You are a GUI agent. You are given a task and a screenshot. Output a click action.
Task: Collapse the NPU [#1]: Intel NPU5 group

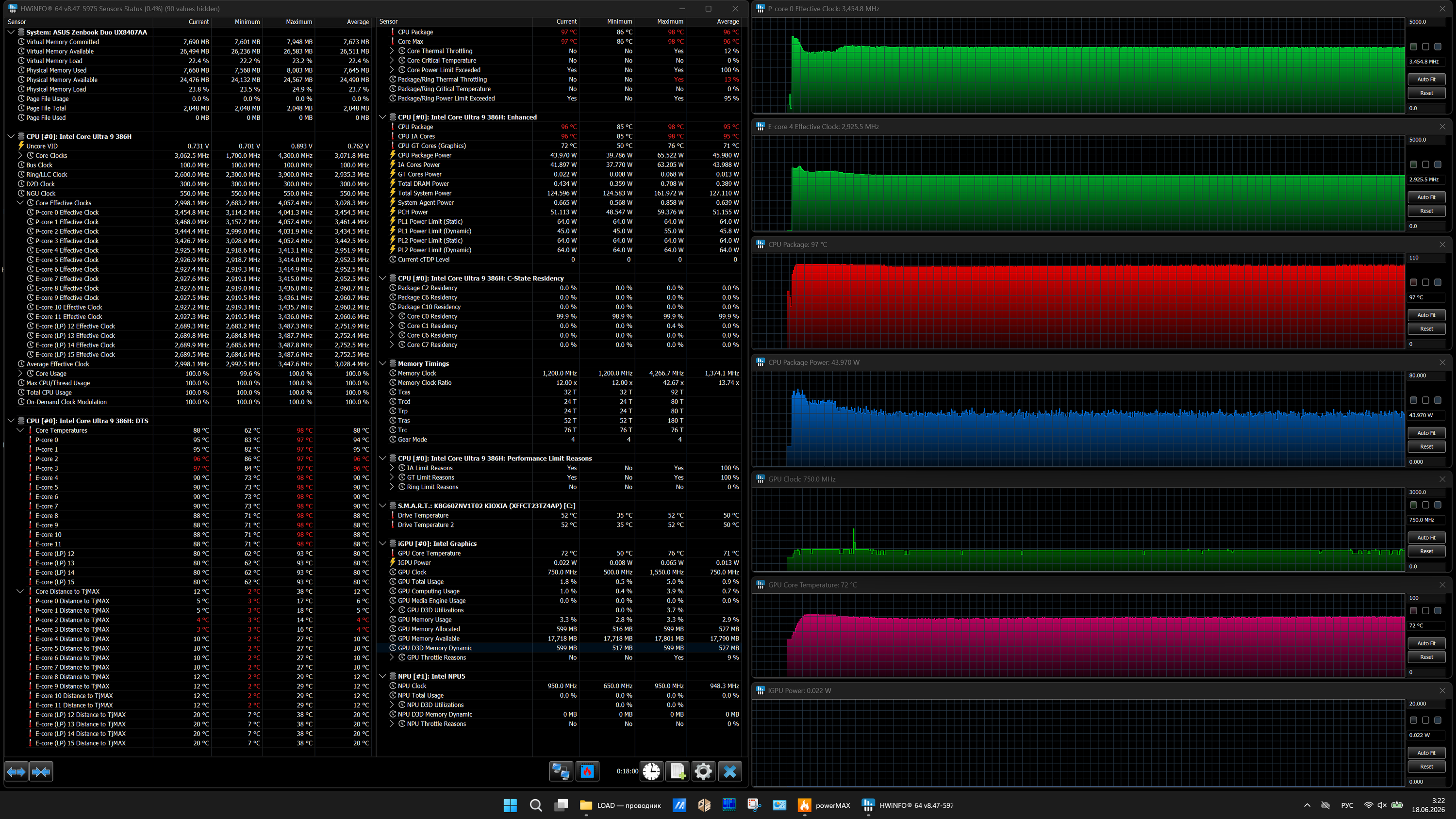(382, 676)
